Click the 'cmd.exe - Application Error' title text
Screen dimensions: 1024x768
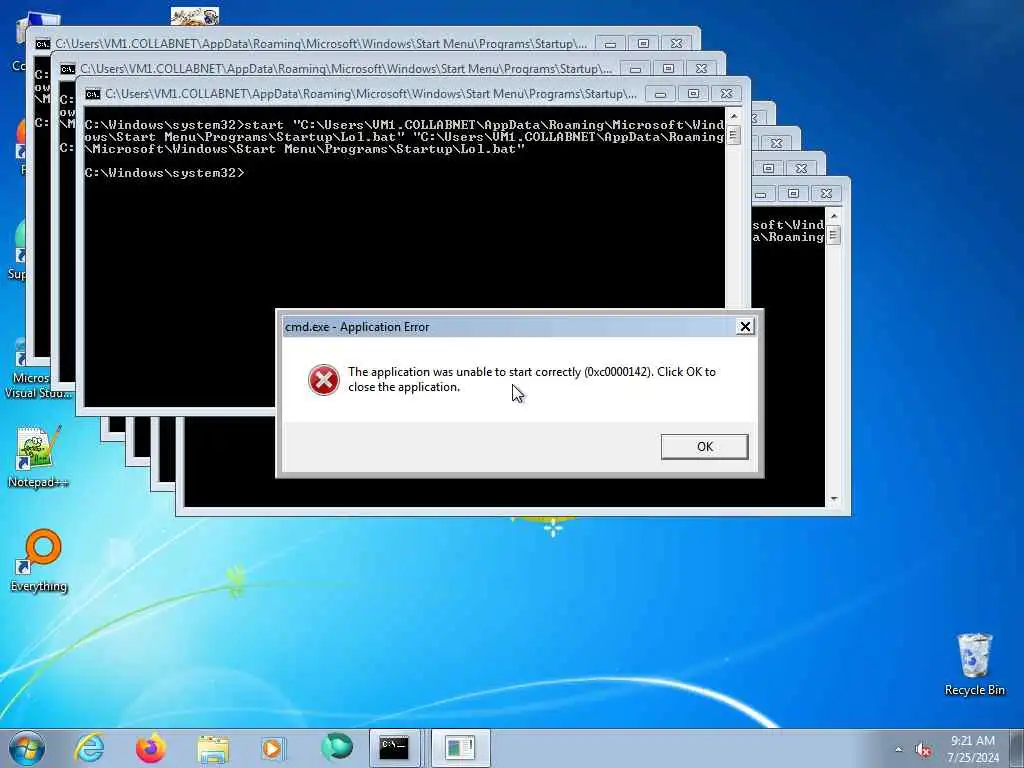(x=357, y=327)
